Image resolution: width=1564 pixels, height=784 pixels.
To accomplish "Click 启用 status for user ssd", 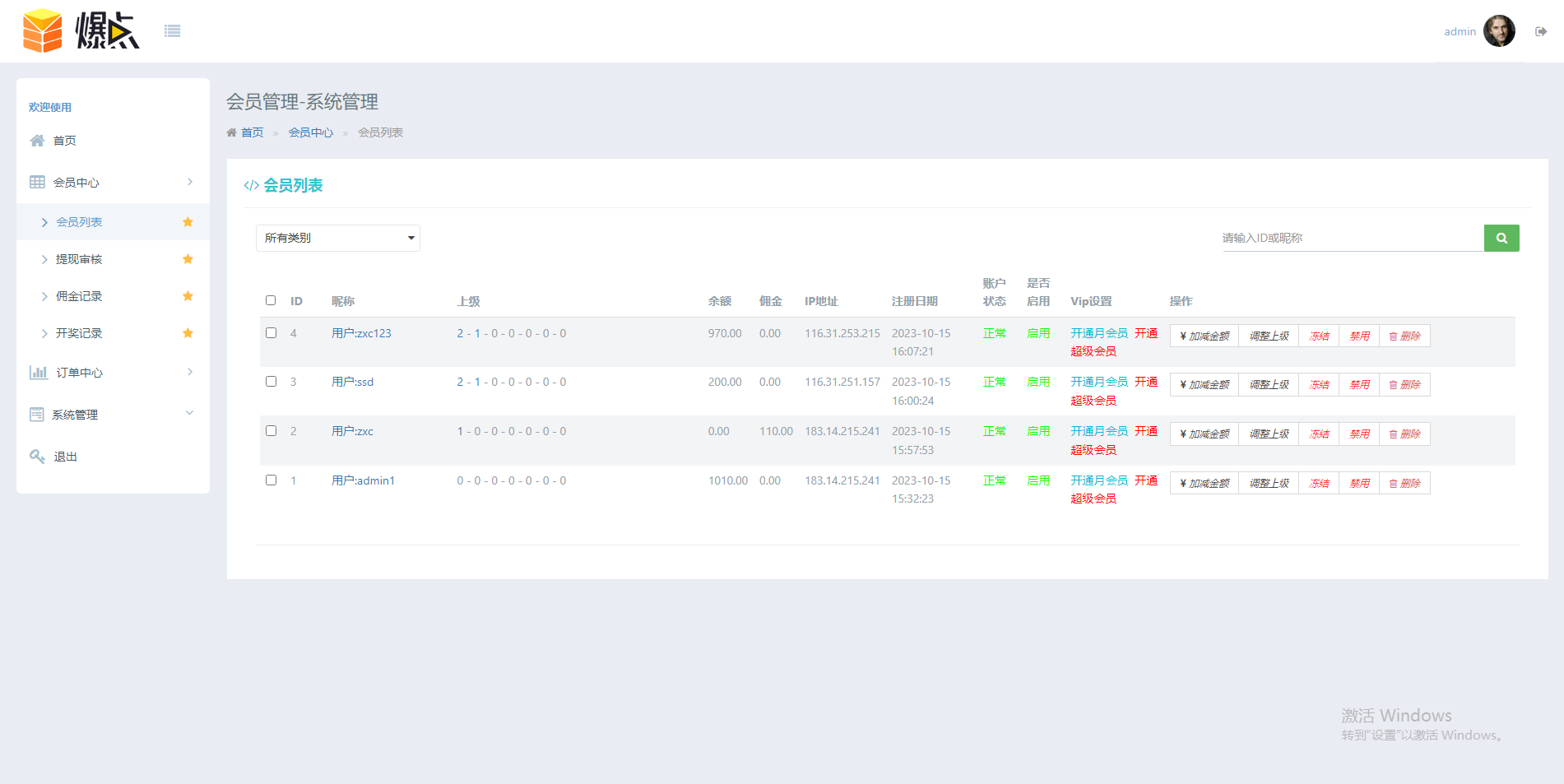I will [x=1038, y=382].
